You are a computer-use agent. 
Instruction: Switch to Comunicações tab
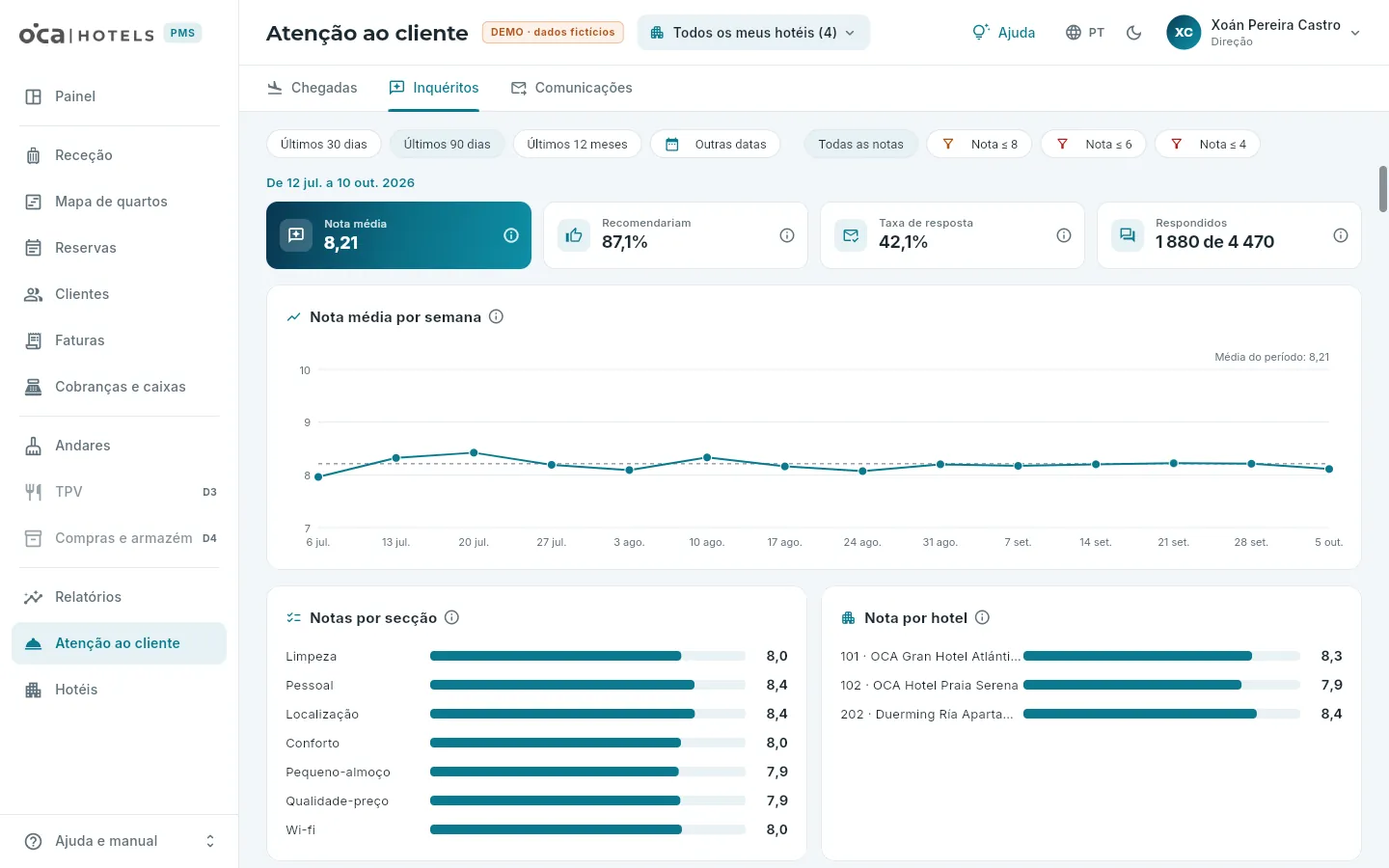(x=571, y=88)
